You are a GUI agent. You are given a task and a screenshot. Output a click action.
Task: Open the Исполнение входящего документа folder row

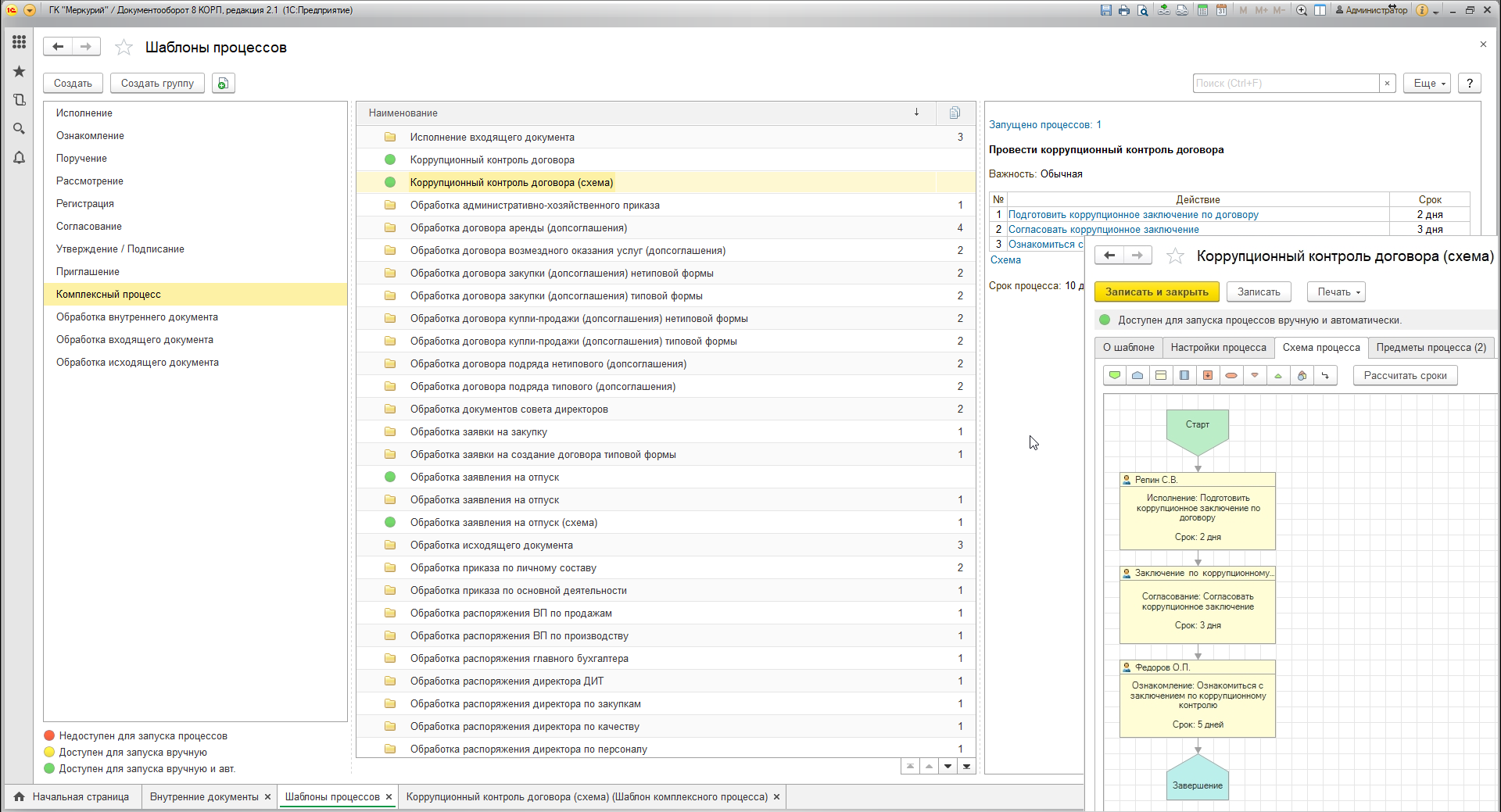coord(666,138)
